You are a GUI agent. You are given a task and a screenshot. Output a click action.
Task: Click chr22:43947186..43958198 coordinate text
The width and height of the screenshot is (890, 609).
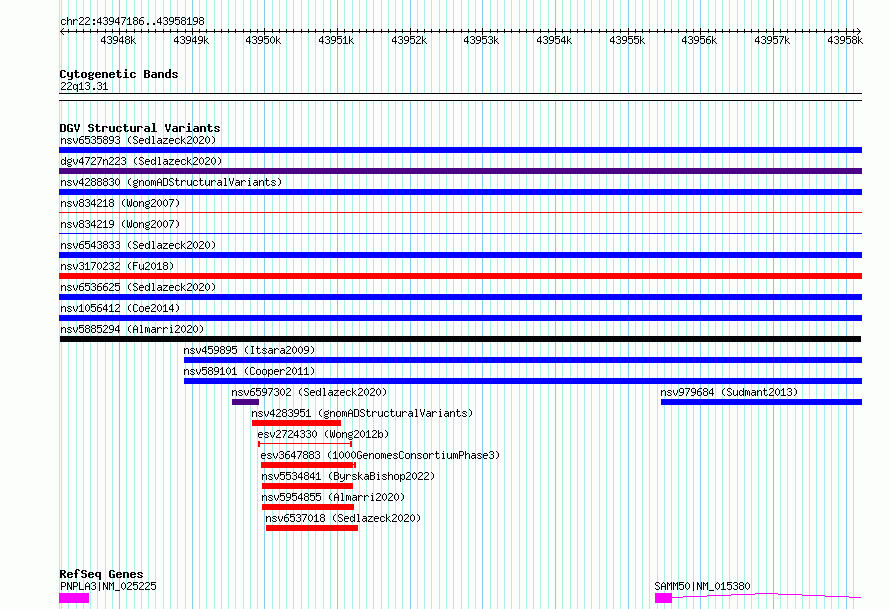click(132, 22)
